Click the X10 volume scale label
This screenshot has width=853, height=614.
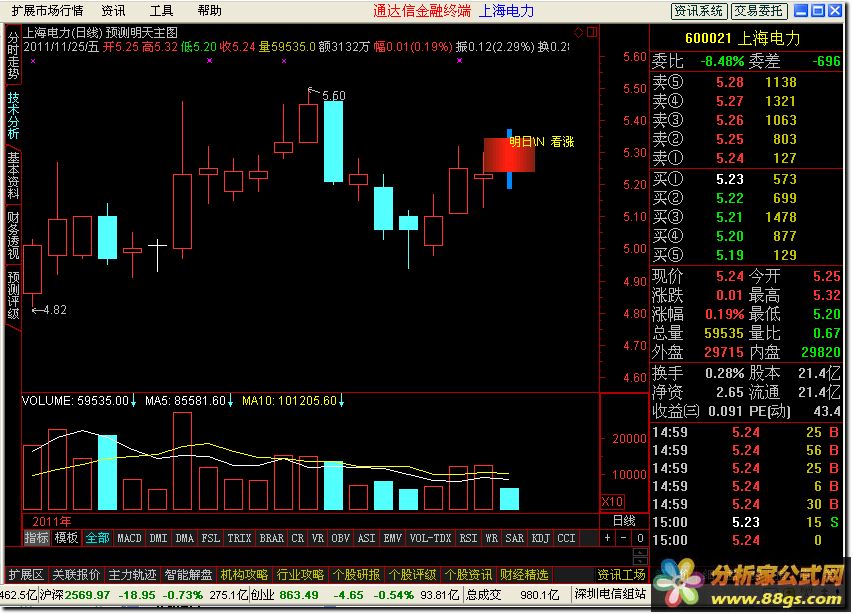(612, 501)
